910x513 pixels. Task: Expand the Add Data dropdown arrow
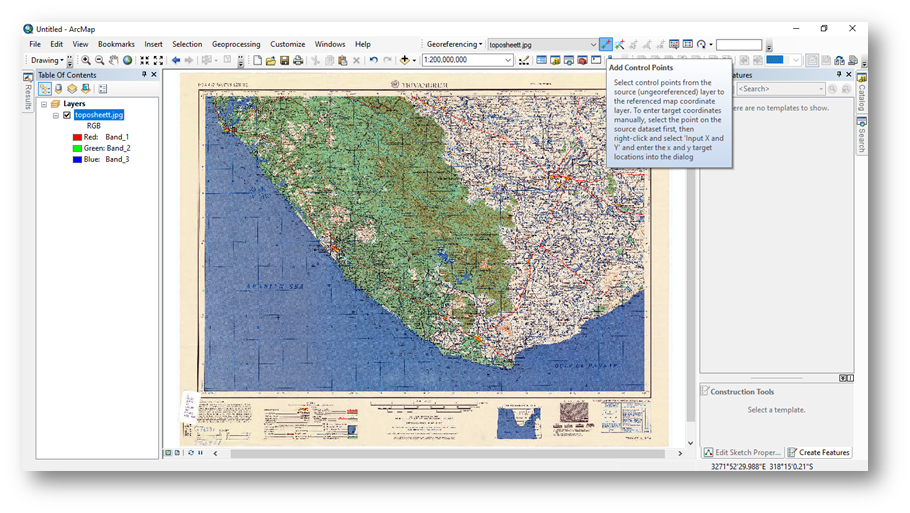414,60
